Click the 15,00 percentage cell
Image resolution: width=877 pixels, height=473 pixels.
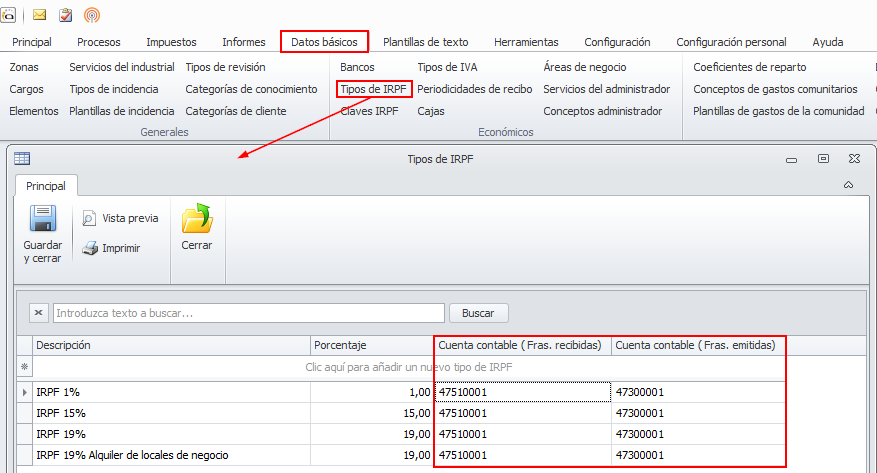[372, 413]
